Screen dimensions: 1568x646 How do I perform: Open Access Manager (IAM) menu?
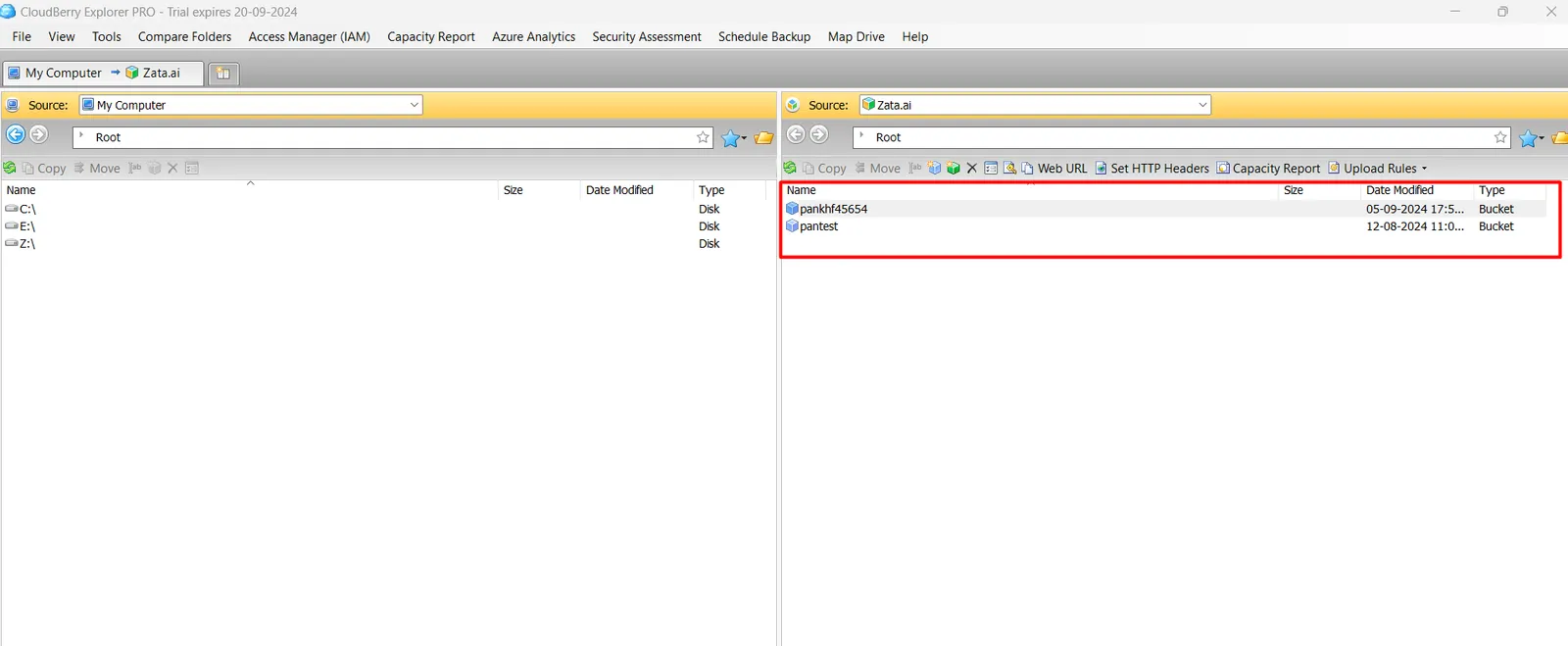click(310, 36)
